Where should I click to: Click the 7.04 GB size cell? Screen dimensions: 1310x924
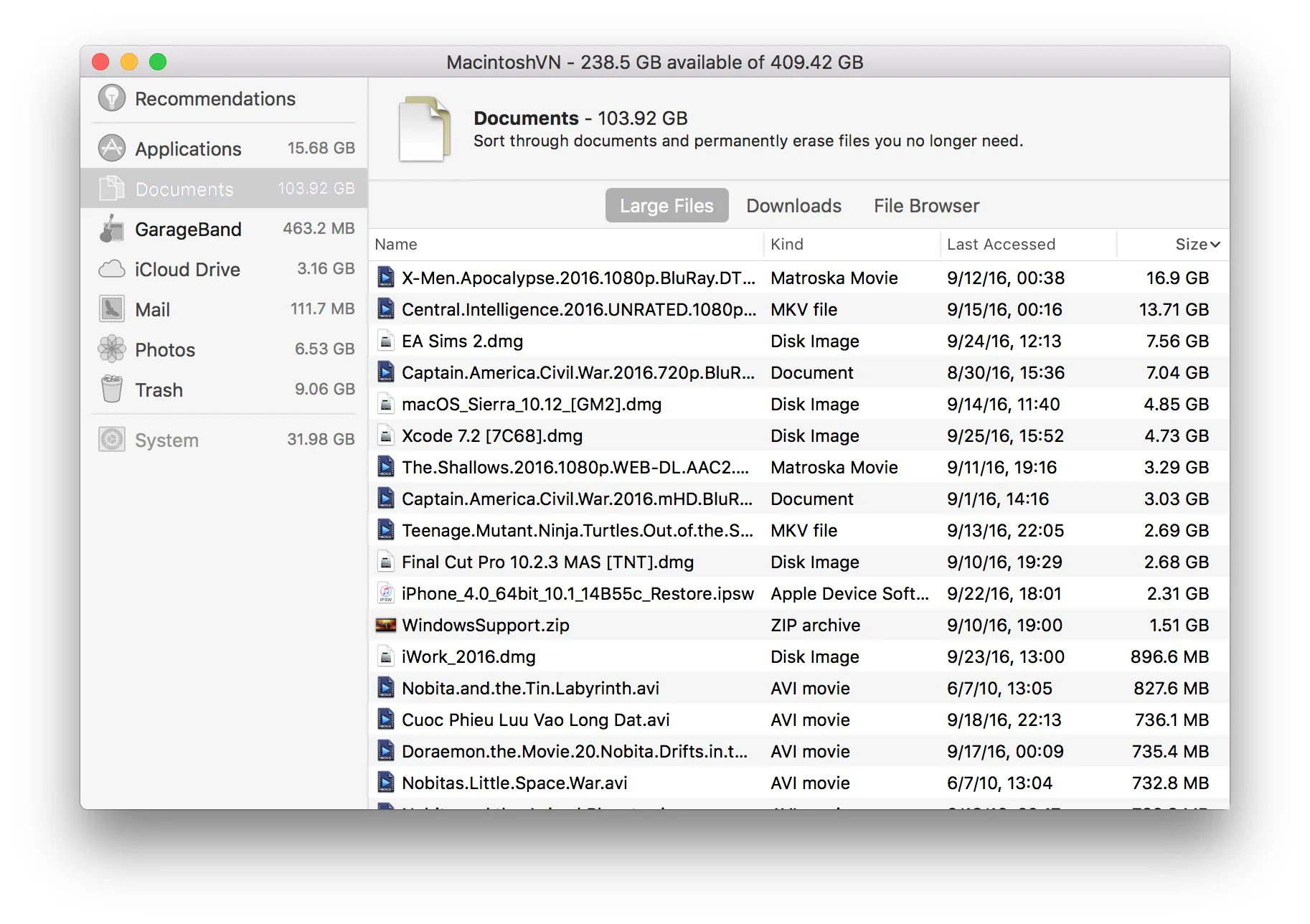pyautogui.click(x=1177, y=372)
